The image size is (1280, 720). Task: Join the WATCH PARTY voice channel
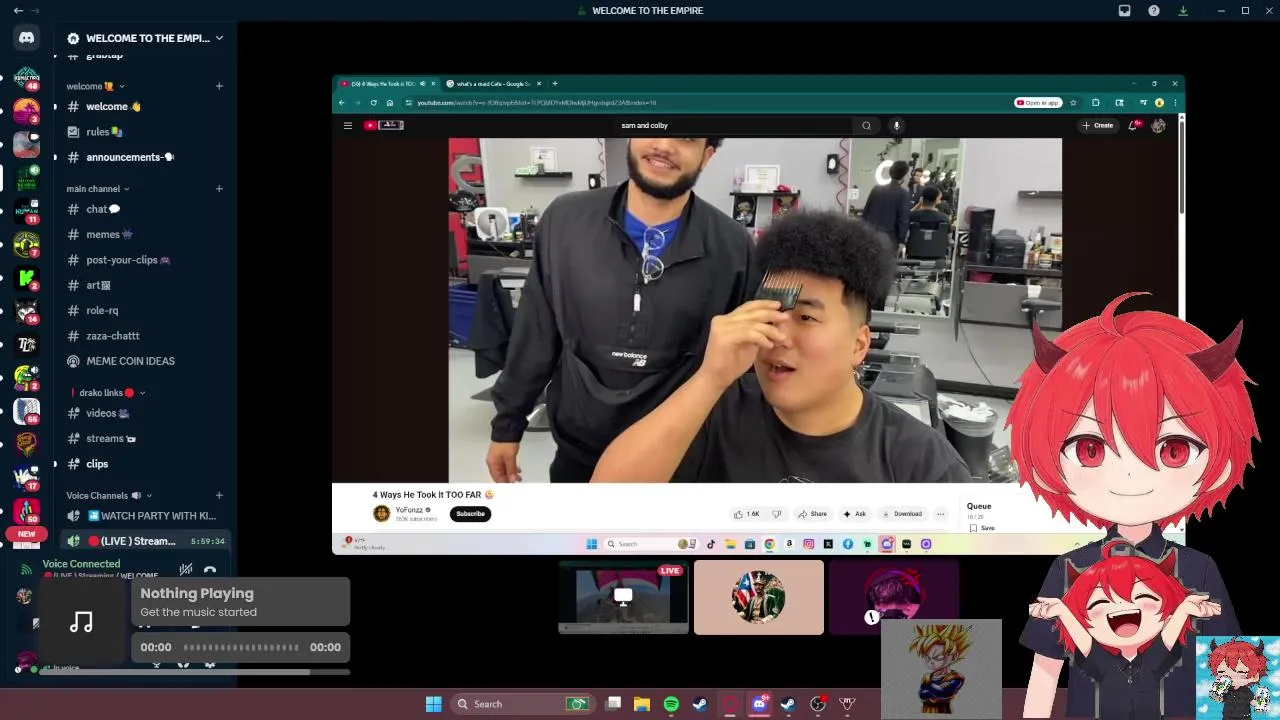pos(146,516)
